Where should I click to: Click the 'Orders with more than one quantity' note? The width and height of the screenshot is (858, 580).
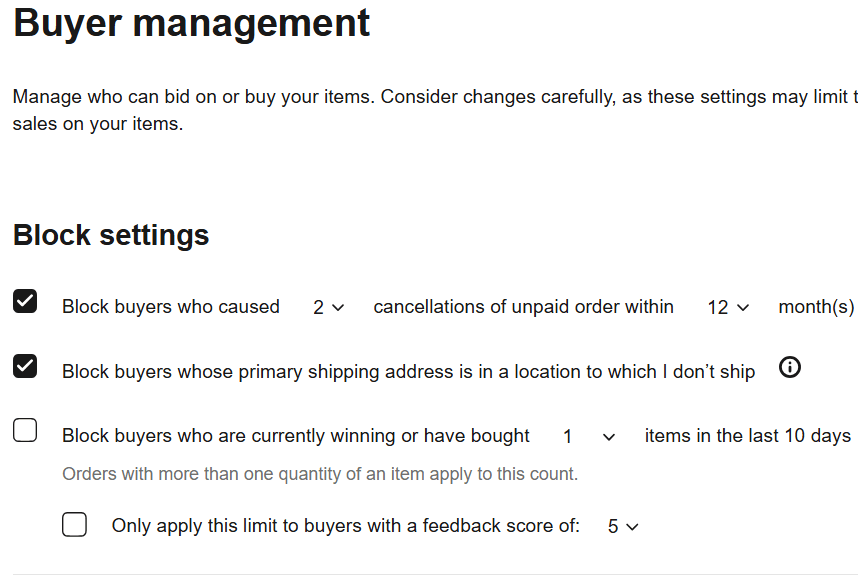(x=320, y=474)
